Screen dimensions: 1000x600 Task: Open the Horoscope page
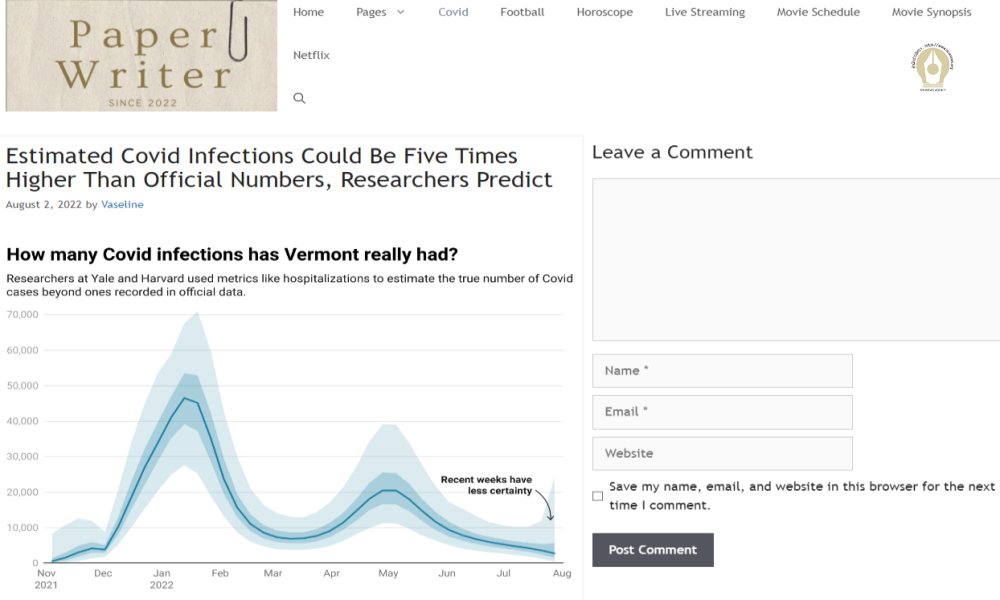pos(604,12)
